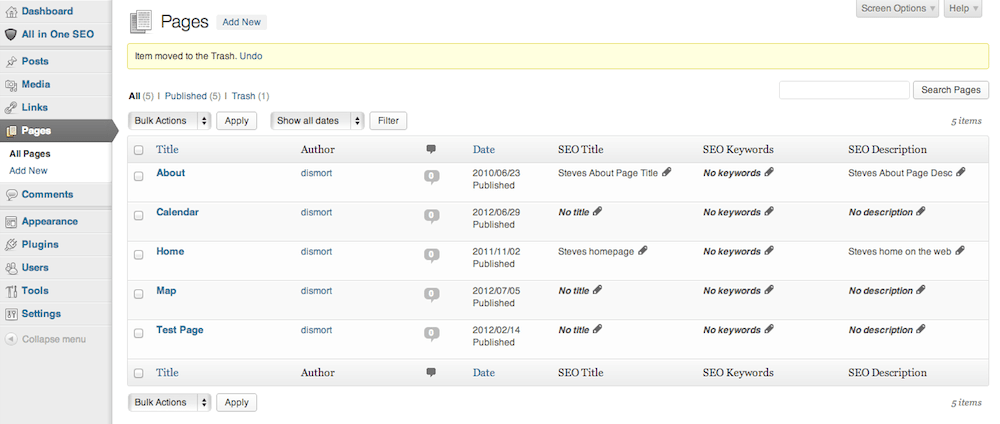The height and width of the screenshot is (424, 1000).
Task: Open the Screen Options panel
Action: pos(897,9)
